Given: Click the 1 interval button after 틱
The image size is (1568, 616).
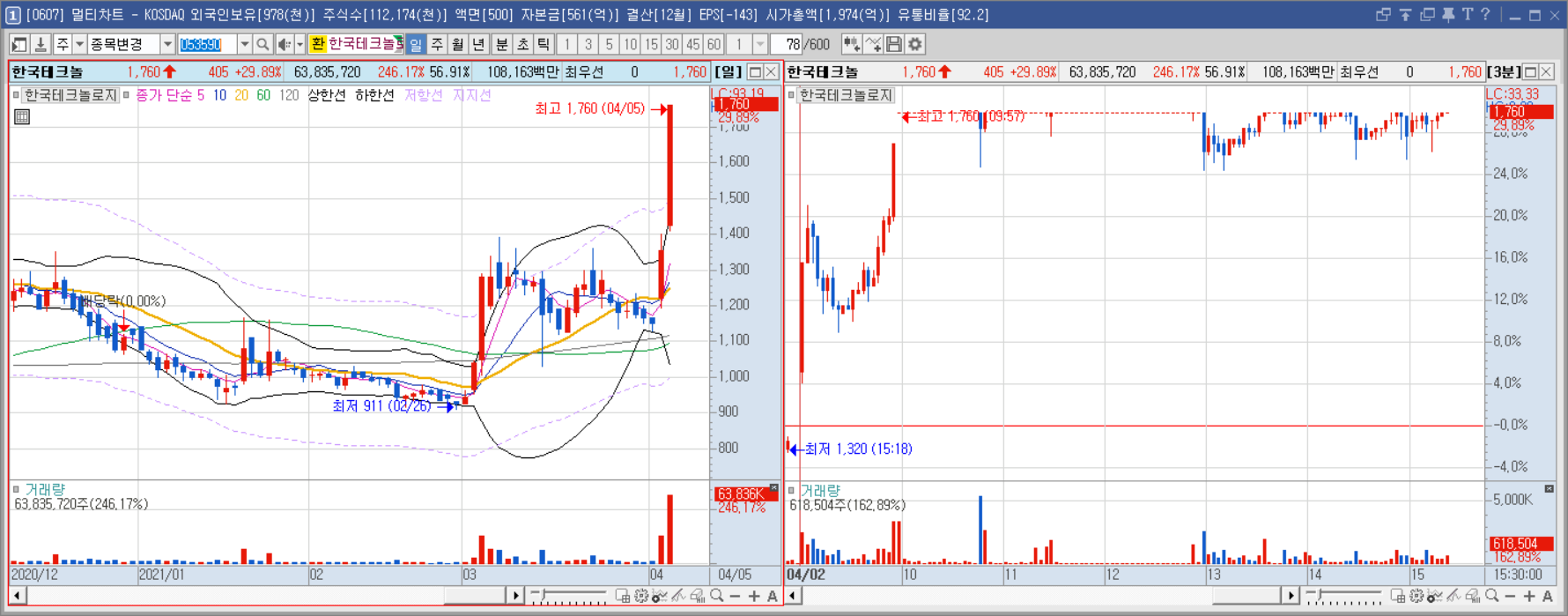Looking at the screenshot, I should (x=567, y=44).
